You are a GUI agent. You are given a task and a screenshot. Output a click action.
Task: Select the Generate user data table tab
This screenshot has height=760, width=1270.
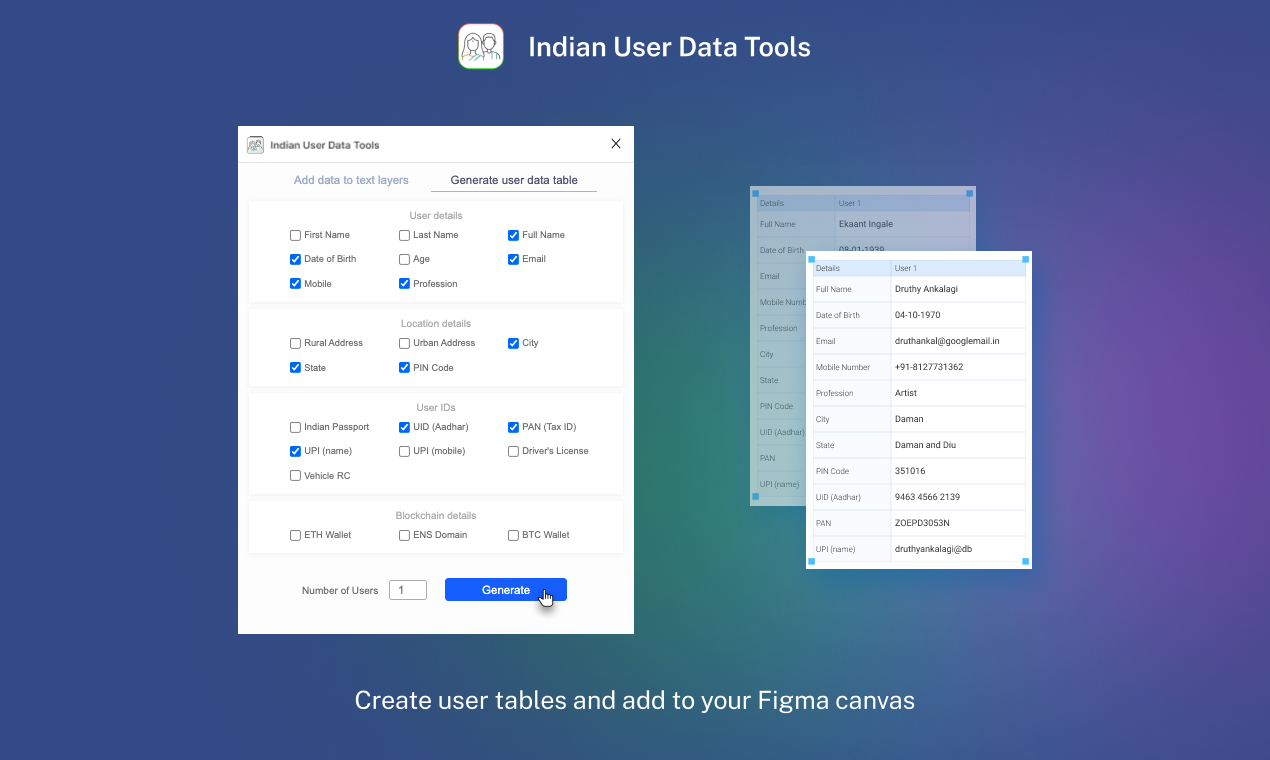pyautogui.click(x=513, y=180)
